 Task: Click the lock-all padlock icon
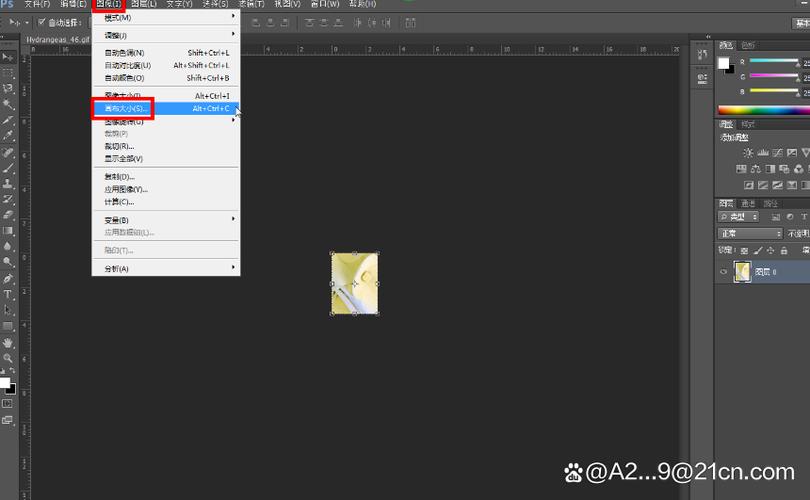pyautogui.click(x=784, y=251)
